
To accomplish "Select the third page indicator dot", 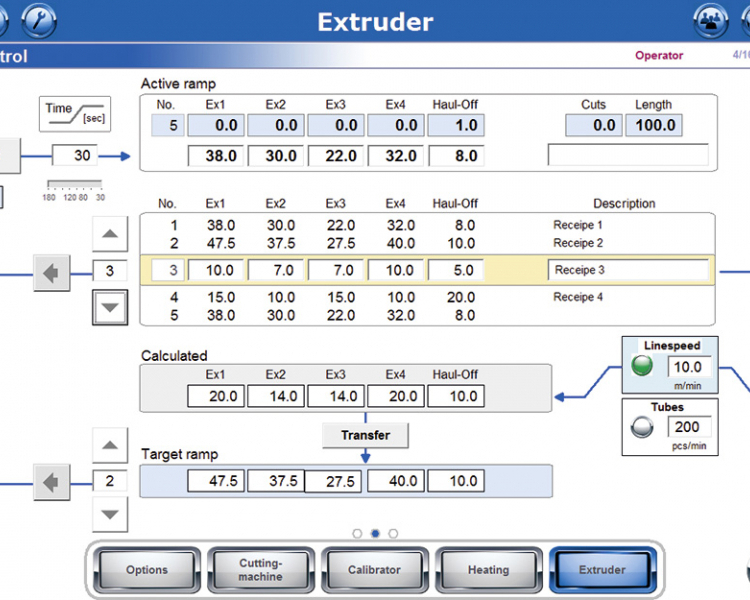I will click(393, 533).
